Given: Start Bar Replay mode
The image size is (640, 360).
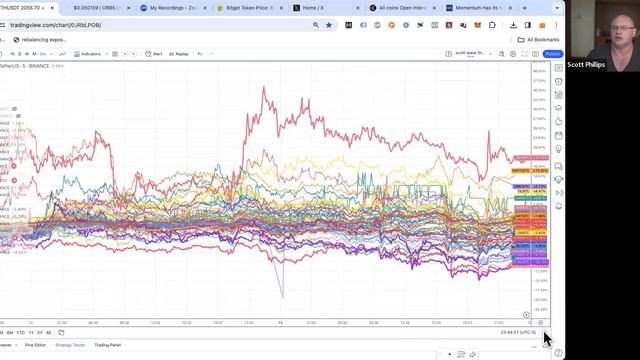Looking at the screenshot, I should click(x=179, y=54).
